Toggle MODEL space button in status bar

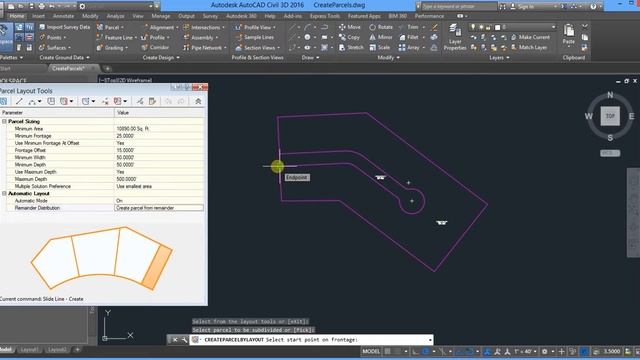point(371,351)
